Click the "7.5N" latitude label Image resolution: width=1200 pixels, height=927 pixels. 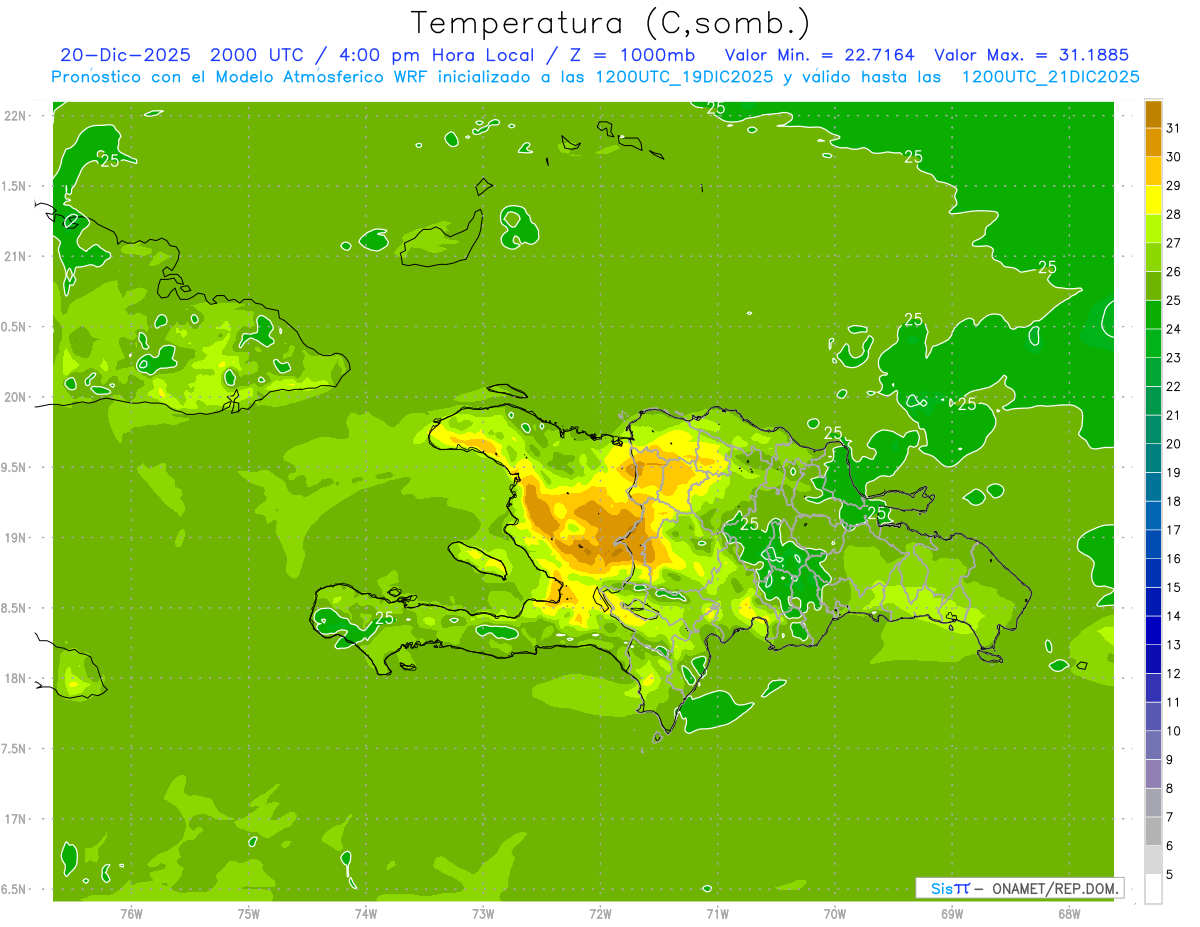(14, 749)
